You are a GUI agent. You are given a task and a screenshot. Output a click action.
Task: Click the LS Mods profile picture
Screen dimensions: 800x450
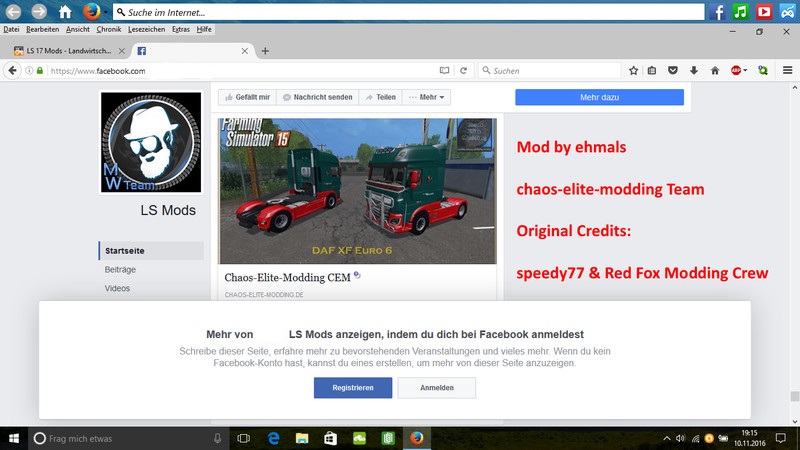[151, 142]
